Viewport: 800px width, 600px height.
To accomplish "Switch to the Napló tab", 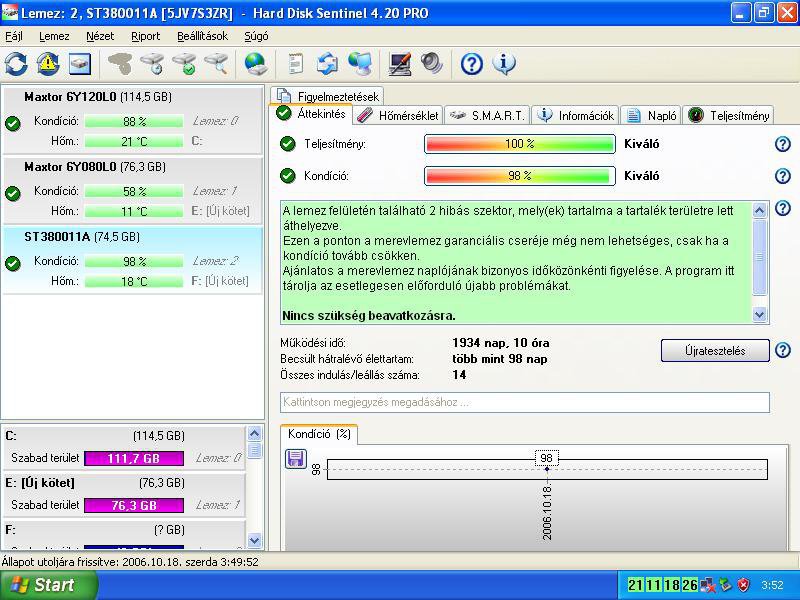I will tap(651, 116).
